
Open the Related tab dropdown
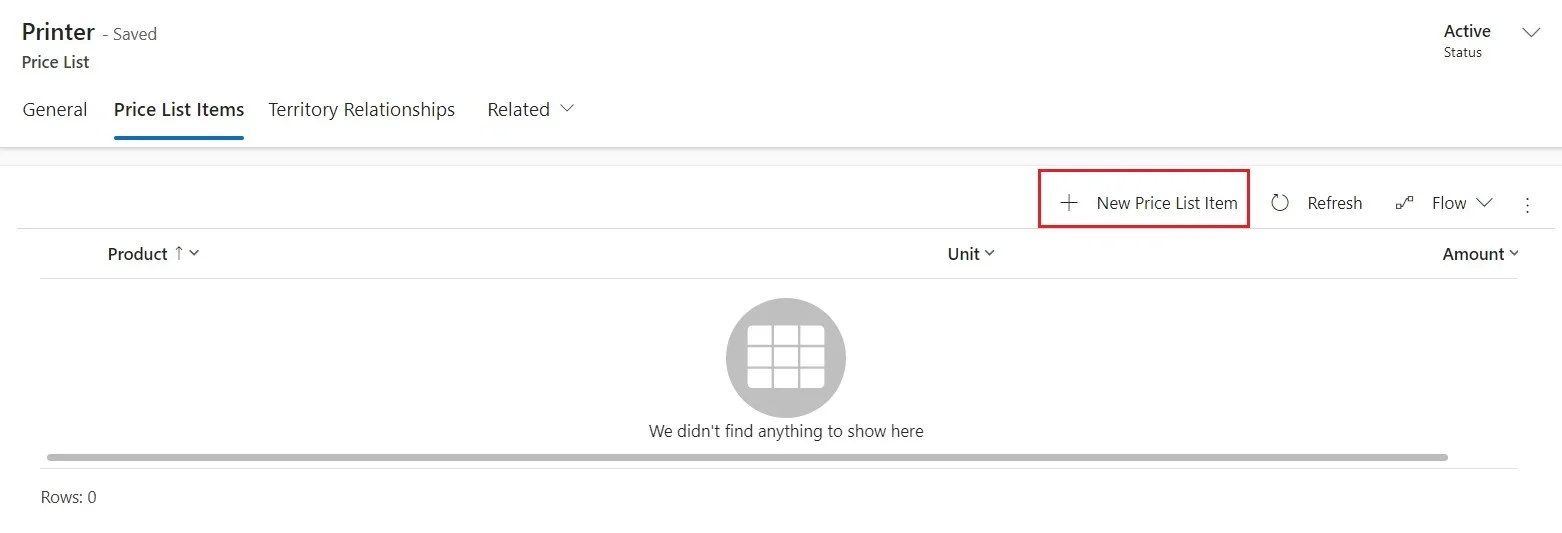click(x=530, y=109)
